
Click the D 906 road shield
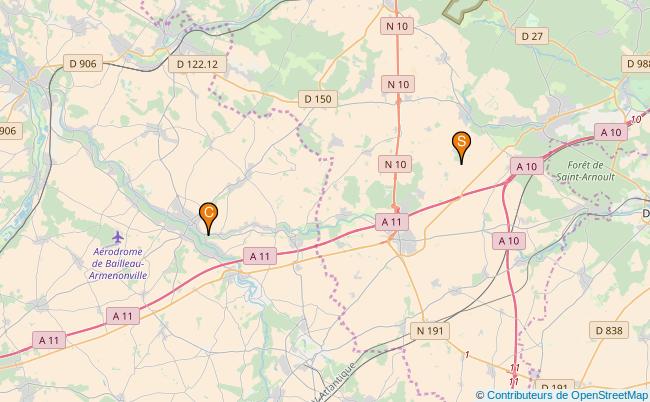83,63
